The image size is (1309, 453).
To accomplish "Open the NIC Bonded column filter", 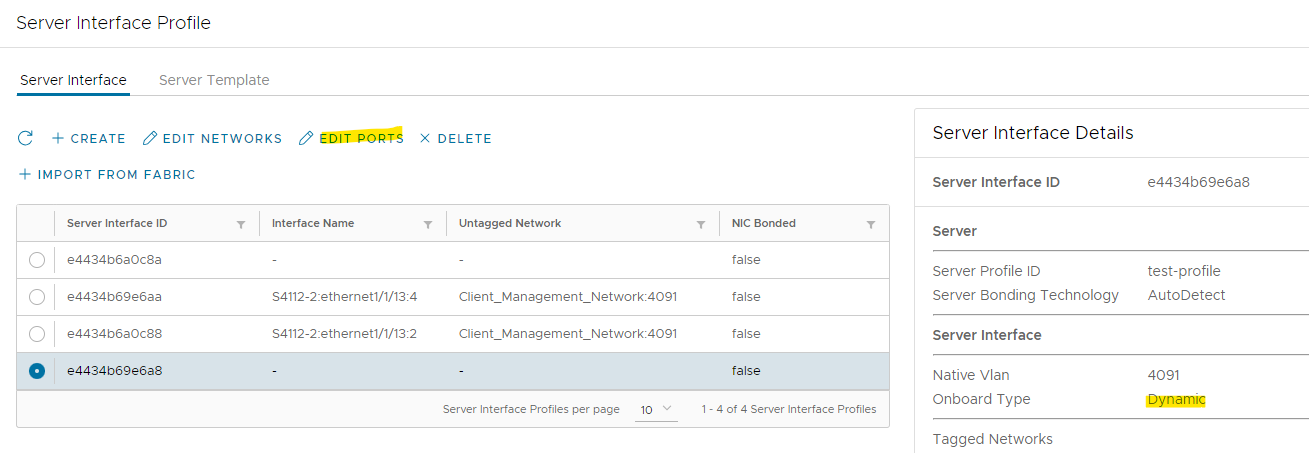I will tap(871, 224).
